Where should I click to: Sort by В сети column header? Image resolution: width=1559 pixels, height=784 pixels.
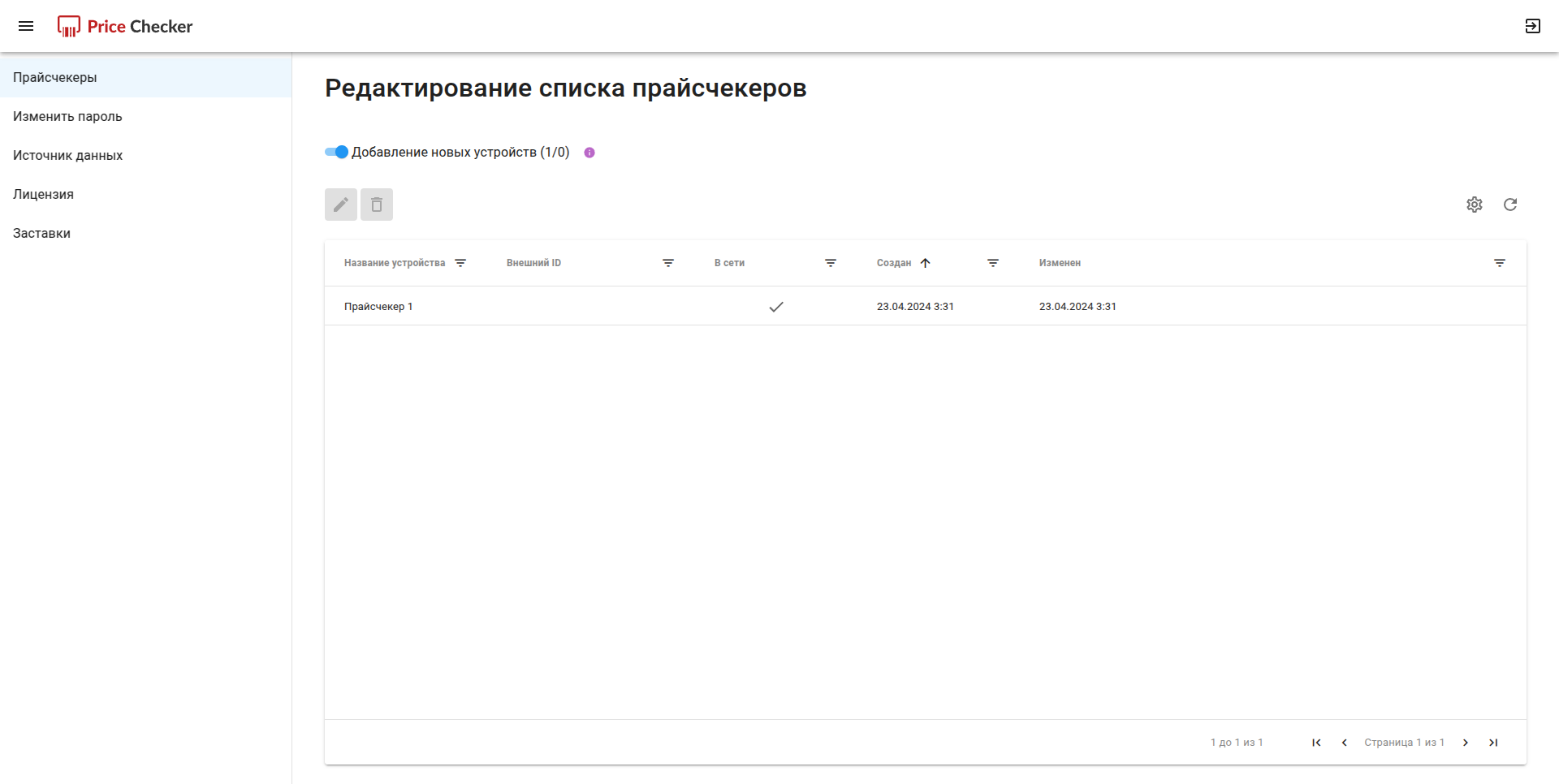(x=729, y=263)
